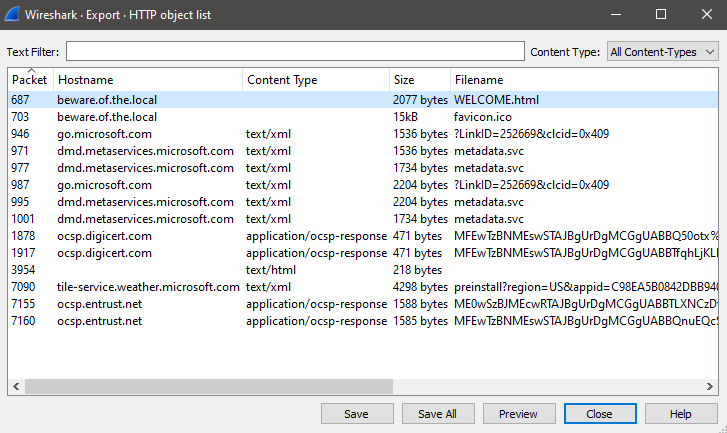Viewport: 727px width, 433px height.
Task: Select the WELCOME.html row, packet 687
Action: coord(363,100)
